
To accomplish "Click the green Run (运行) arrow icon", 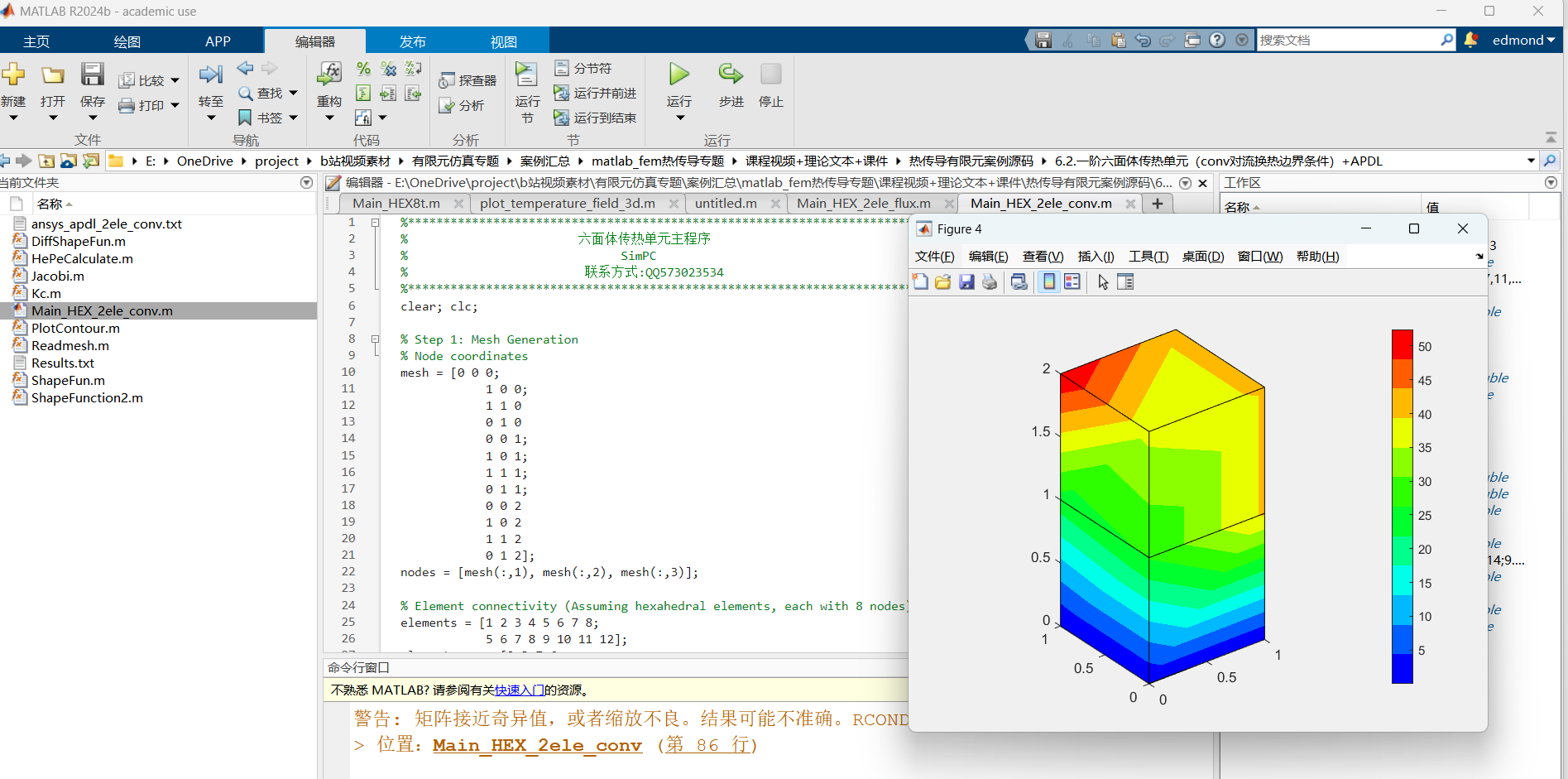I will click(679, 75).
